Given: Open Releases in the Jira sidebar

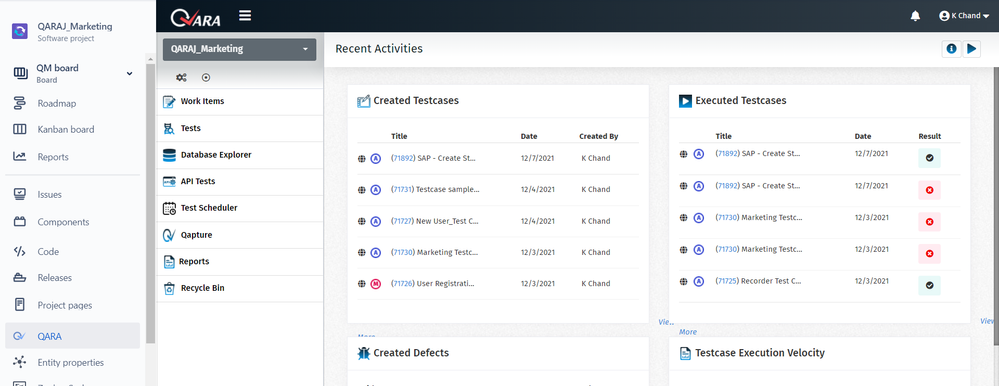Looking at the screenshot, I should click(54, 278).
